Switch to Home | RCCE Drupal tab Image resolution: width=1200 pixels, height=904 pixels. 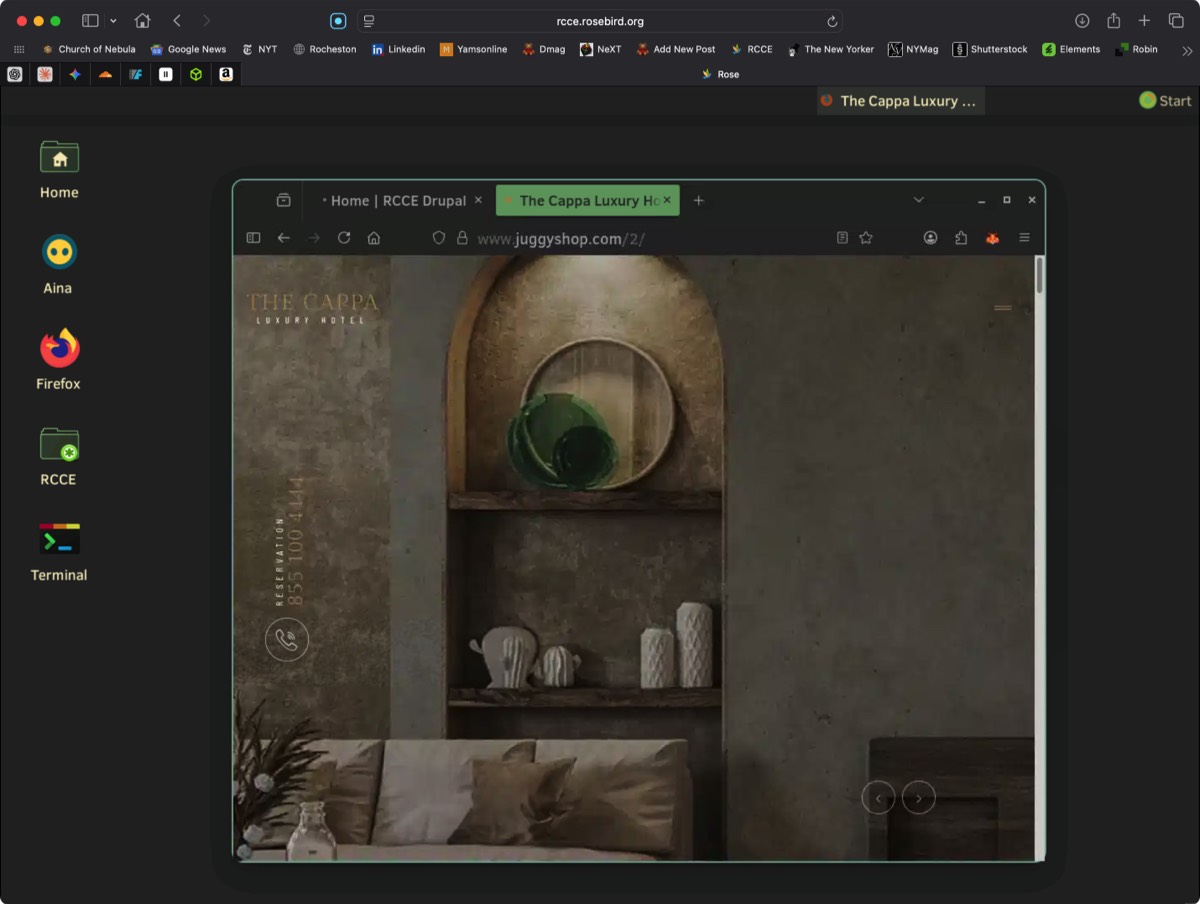coord(397,201)
